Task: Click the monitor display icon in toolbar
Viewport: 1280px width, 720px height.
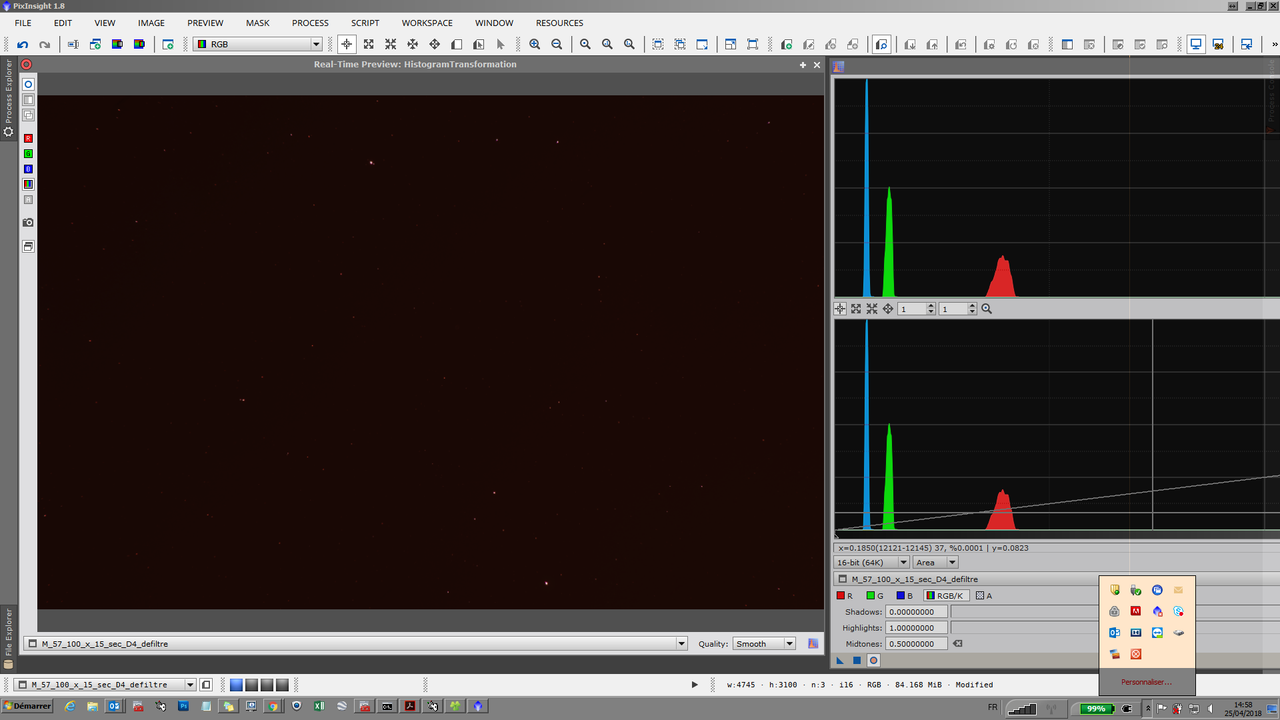Action: click(x=1196, y=44)
